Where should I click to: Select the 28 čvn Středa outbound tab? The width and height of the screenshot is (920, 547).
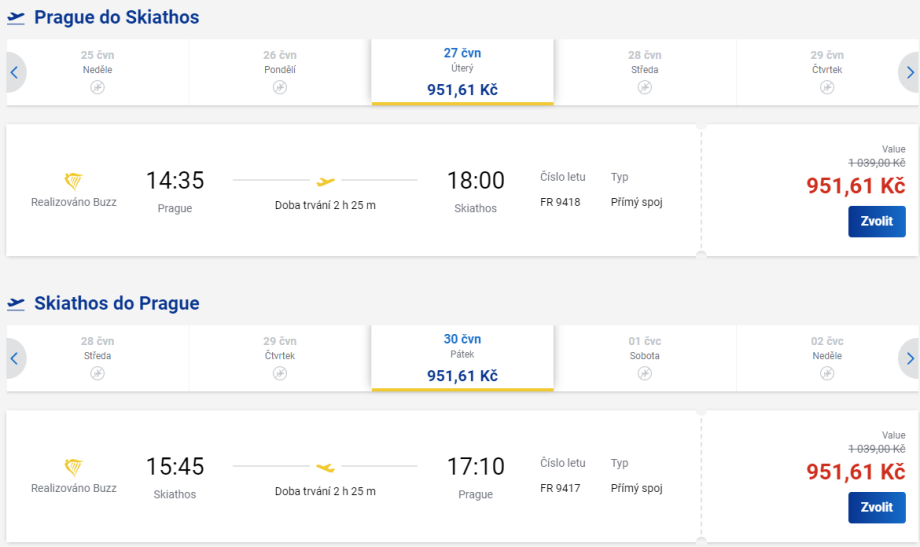click(x=645, y=70)
